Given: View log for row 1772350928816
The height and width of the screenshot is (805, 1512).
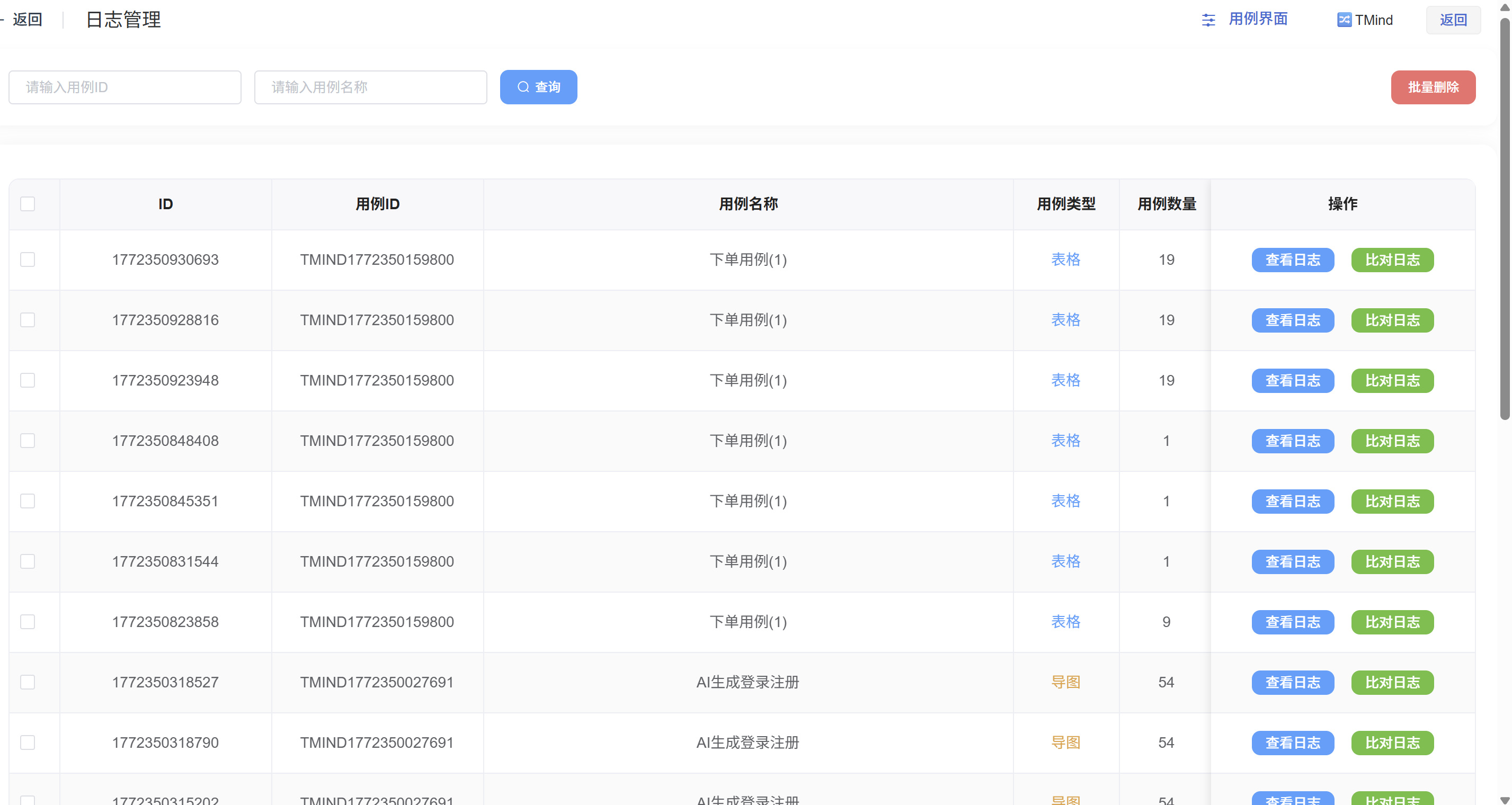Looking at the screenshot, I should pyautogui.click(x=1293, y=320).
